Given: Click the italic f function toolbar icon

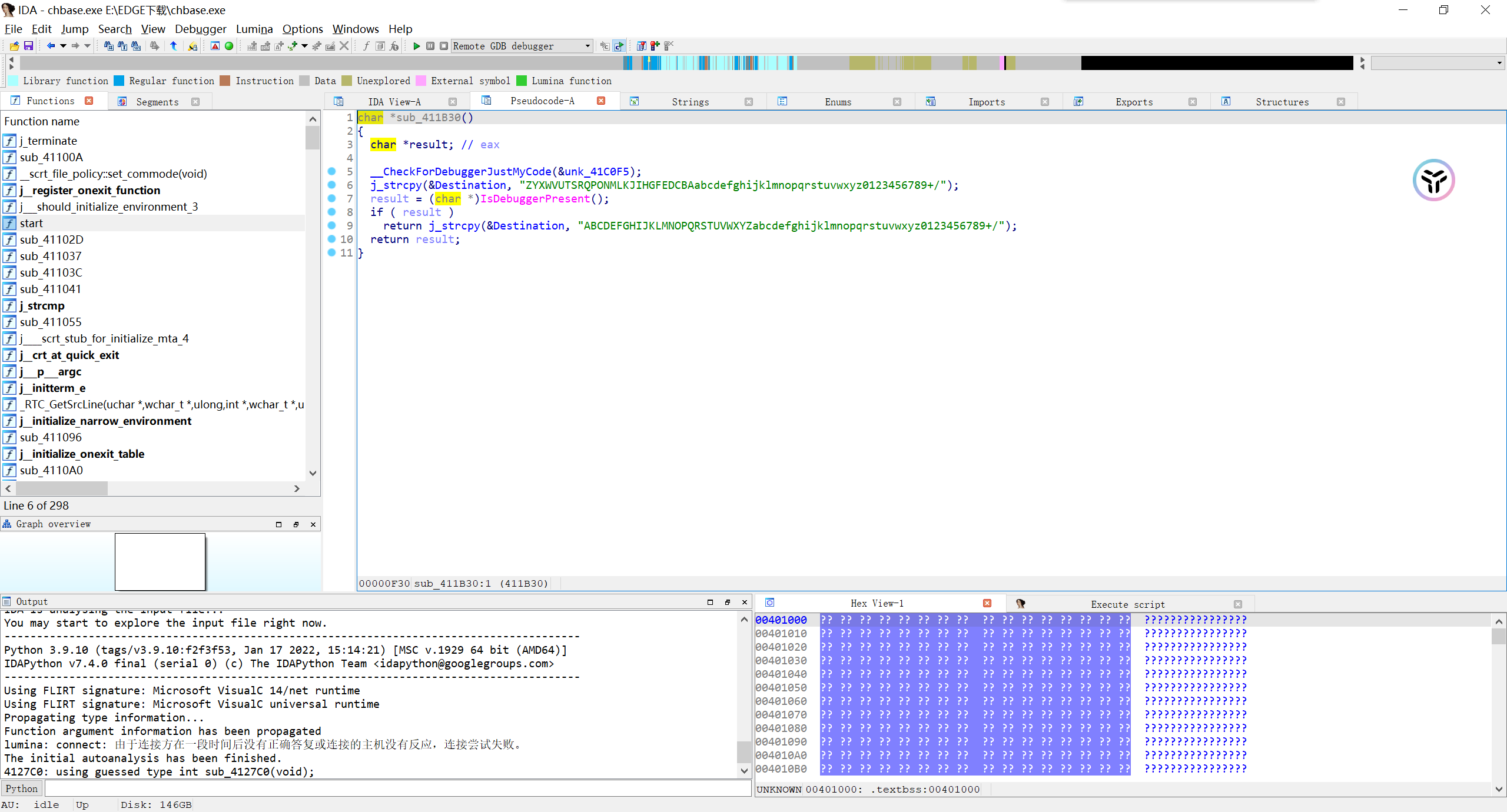Looking at the screenshot, I should (x=366, y=46).
